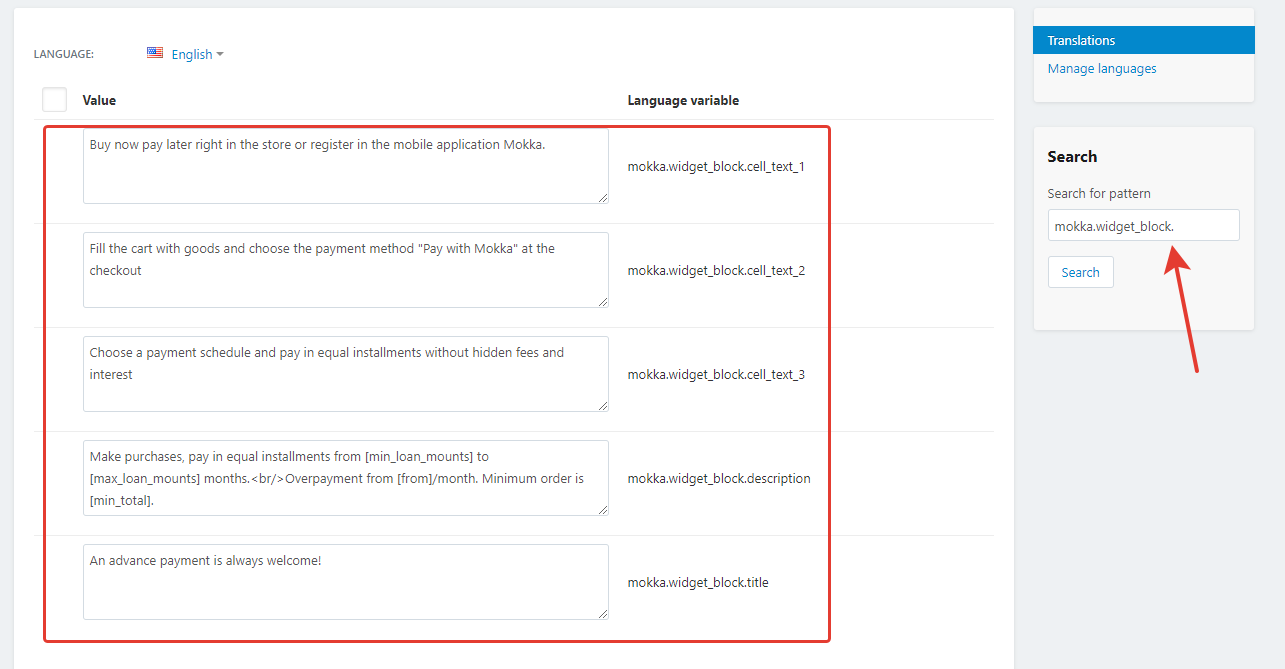This screenshot has height=669, width=1285.
Task: Click resize handle of title textarea
Action: click(x=602, y=614)
